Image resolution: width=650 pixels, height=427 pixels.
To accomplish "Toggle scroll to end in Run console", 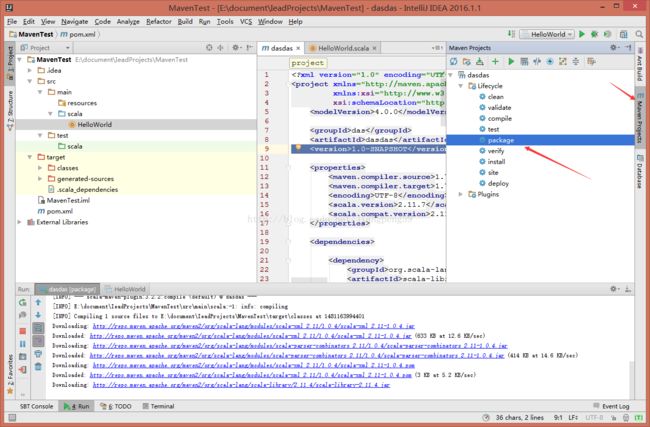I will [38, 341].
